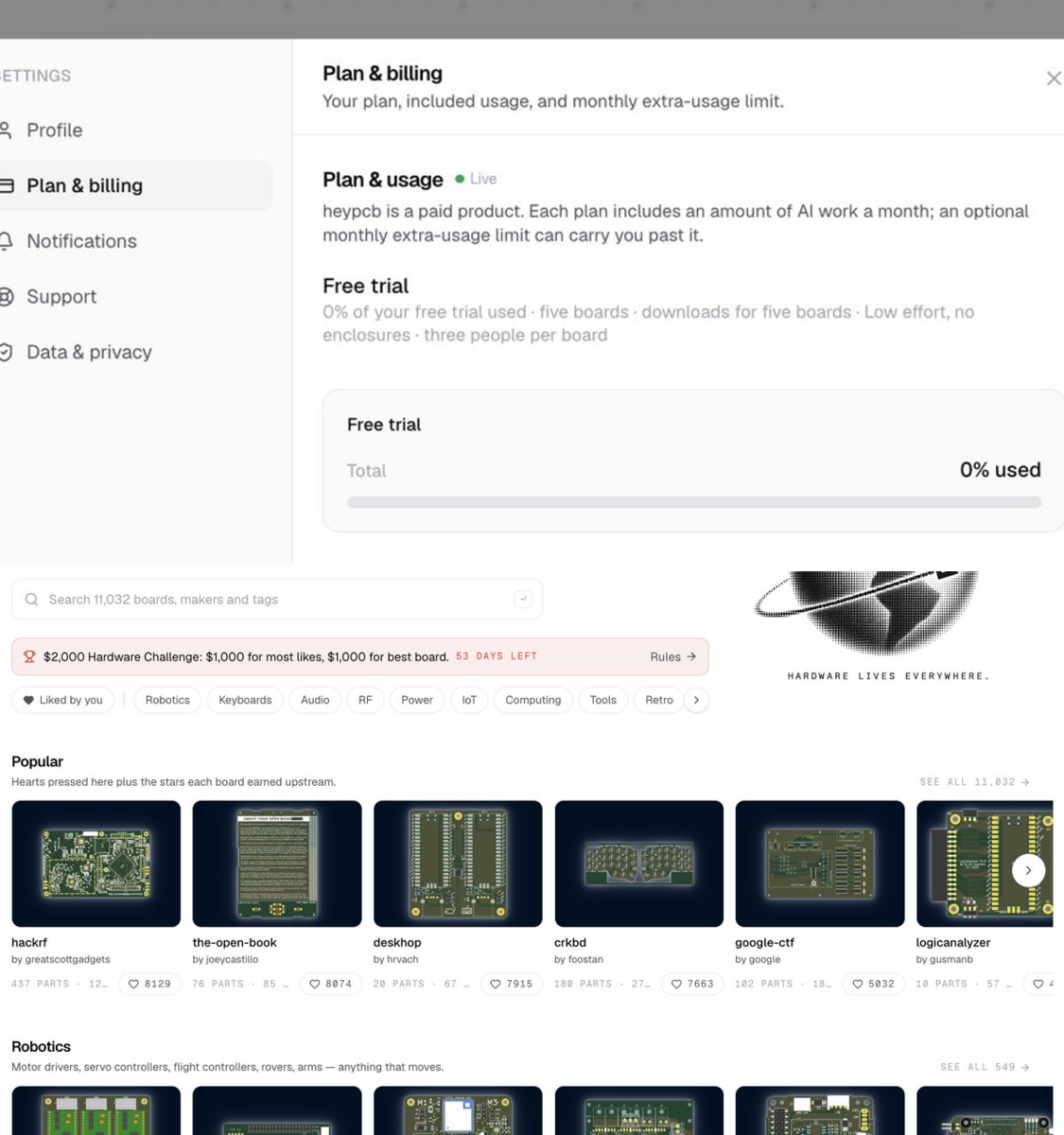The height and width of the screenshot is (1135, 1064).
Task: Filter boards by Robotics tag
Action: click(x=167, y=700)
